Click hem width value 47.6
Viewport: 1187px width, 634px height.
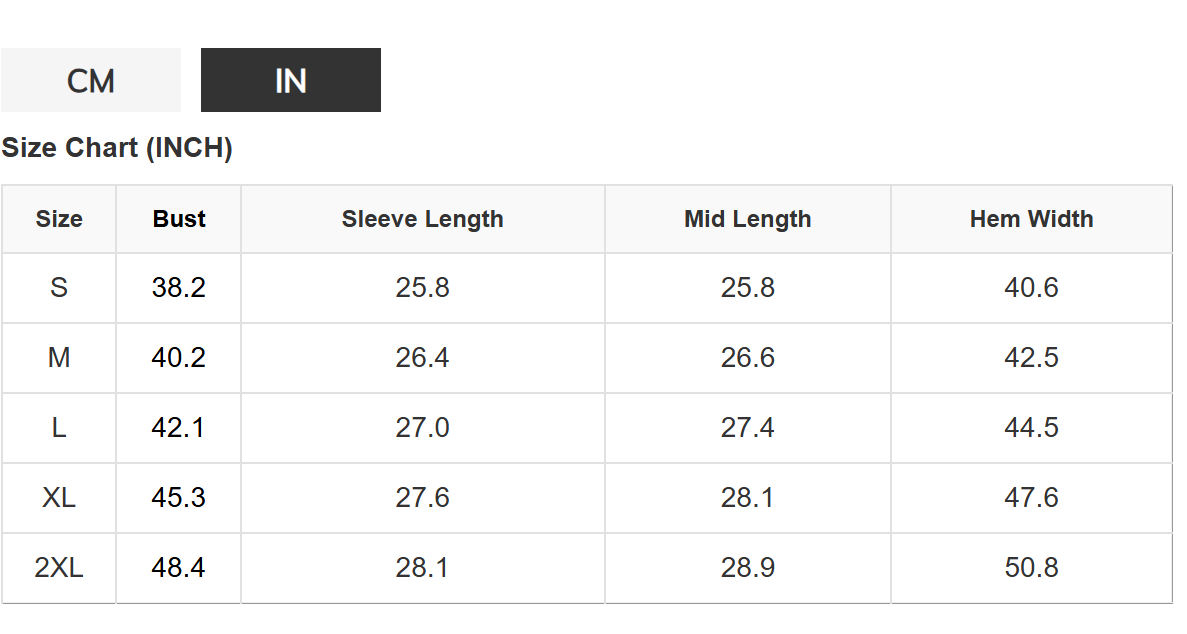pyautogui.click(x=1032, y=498)
